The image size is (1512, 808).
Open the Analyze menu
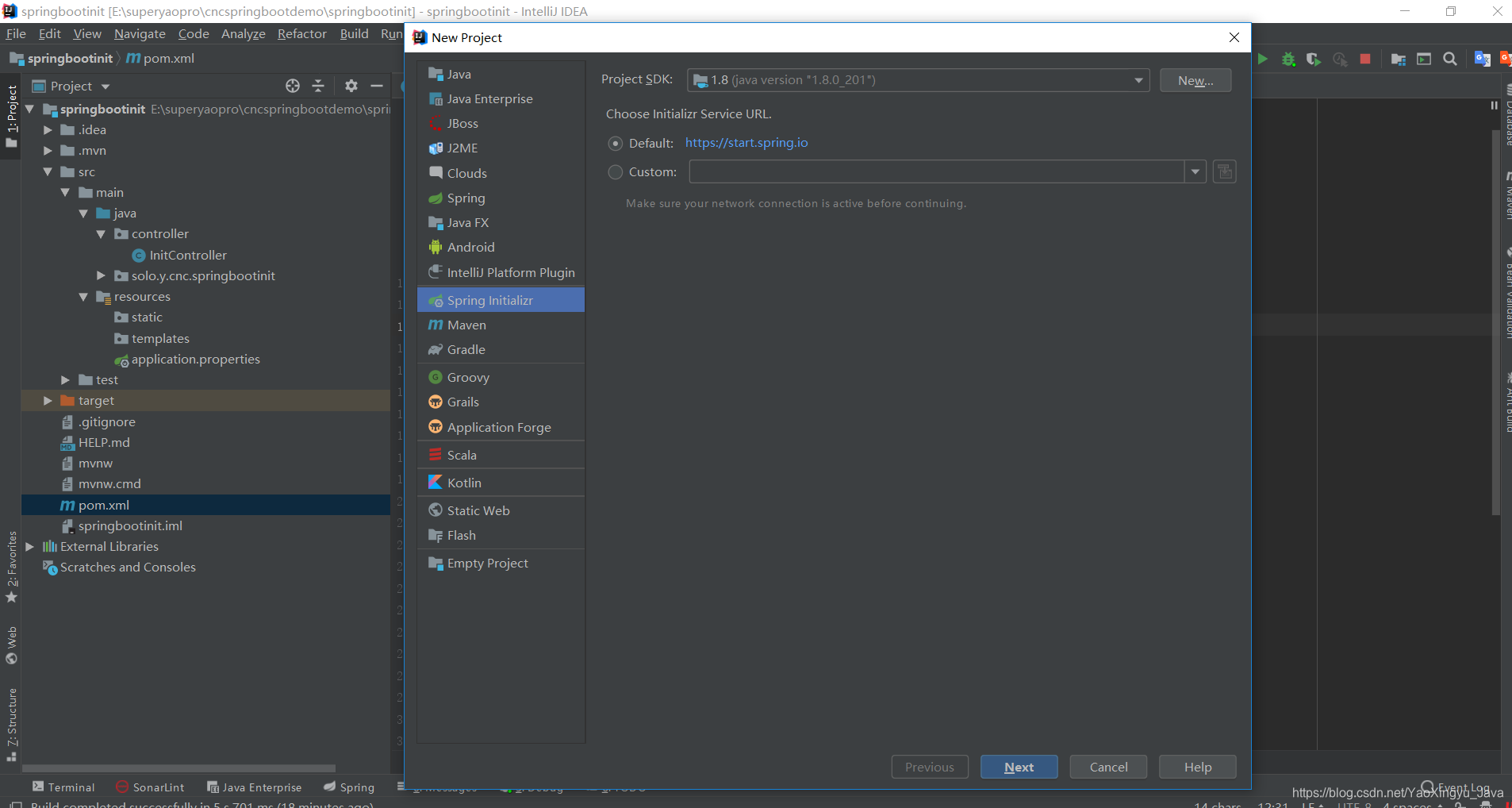[x=244, y=33]
